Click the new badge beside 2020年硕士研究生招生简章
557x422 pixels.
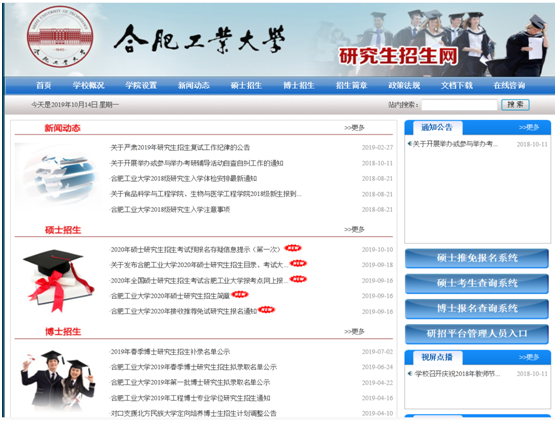tap(240, 294)
